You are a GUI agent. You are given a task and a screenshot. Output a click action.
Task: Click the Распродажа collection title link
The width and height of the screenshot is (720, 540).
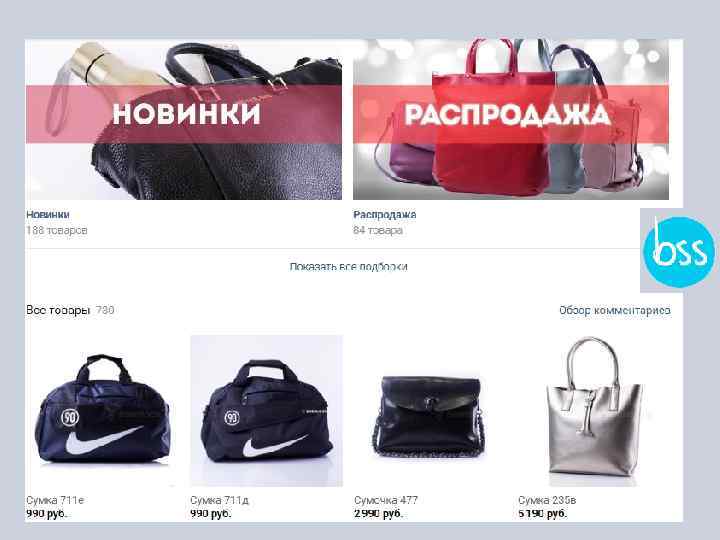coord(384,214)
